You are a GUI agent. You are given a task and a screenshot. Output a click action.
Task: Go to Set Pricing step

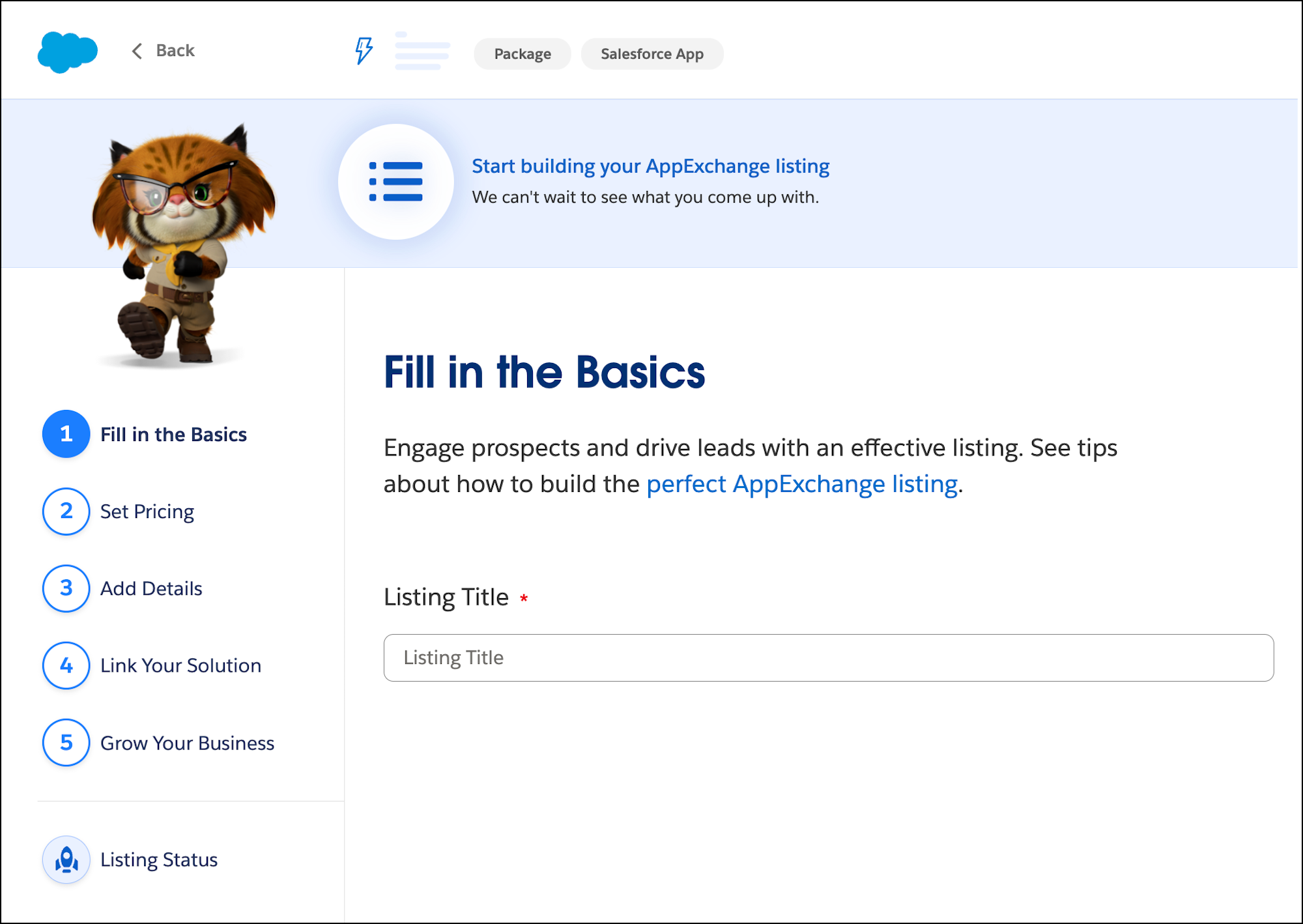tap(147, 512)
